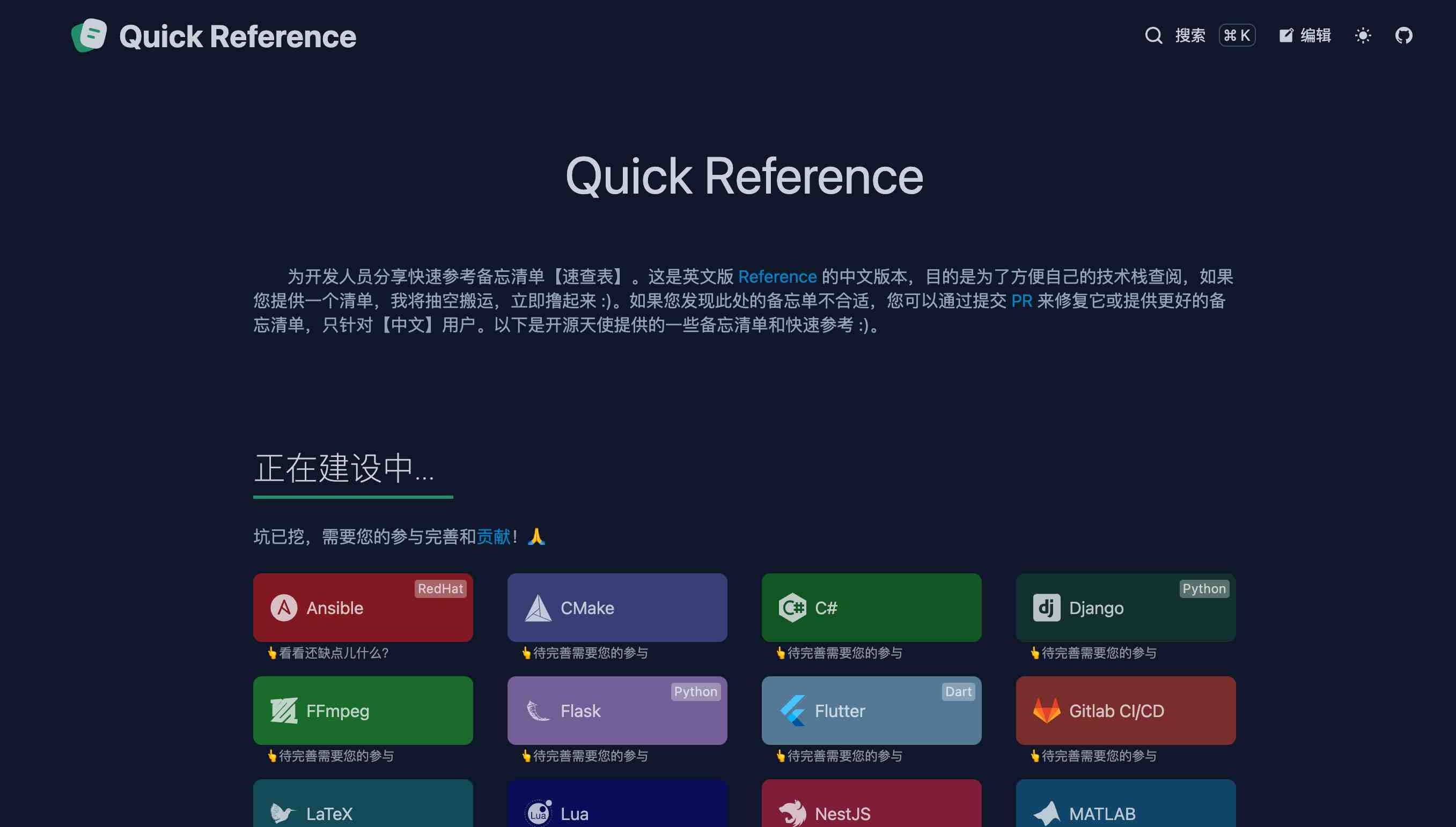Open the Lua reference card
The width and height of the screenshot is (1456, 827).
pos(617,809)
